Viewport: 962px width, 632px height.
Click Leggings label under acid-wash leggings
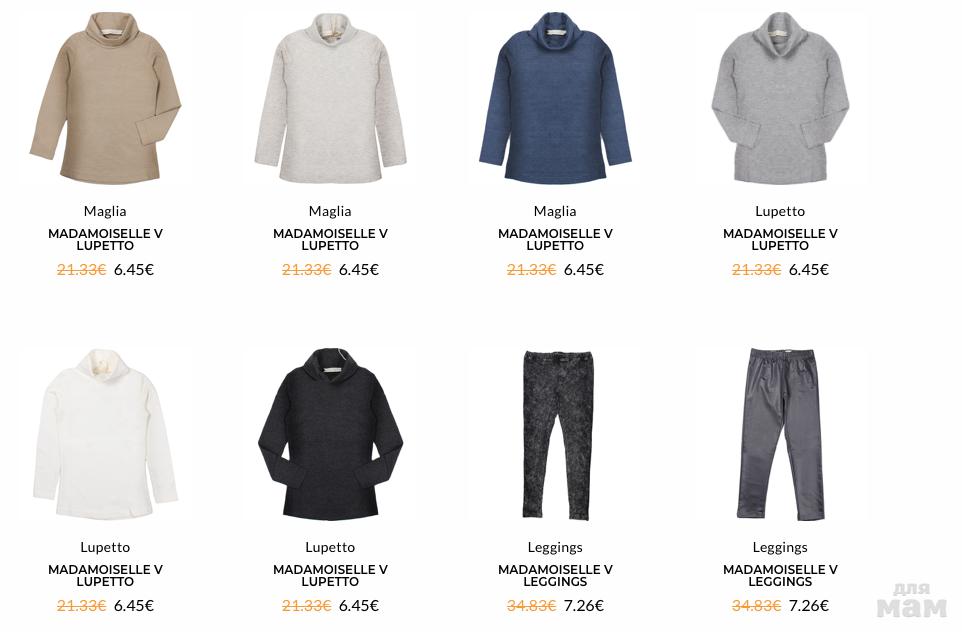555,547
